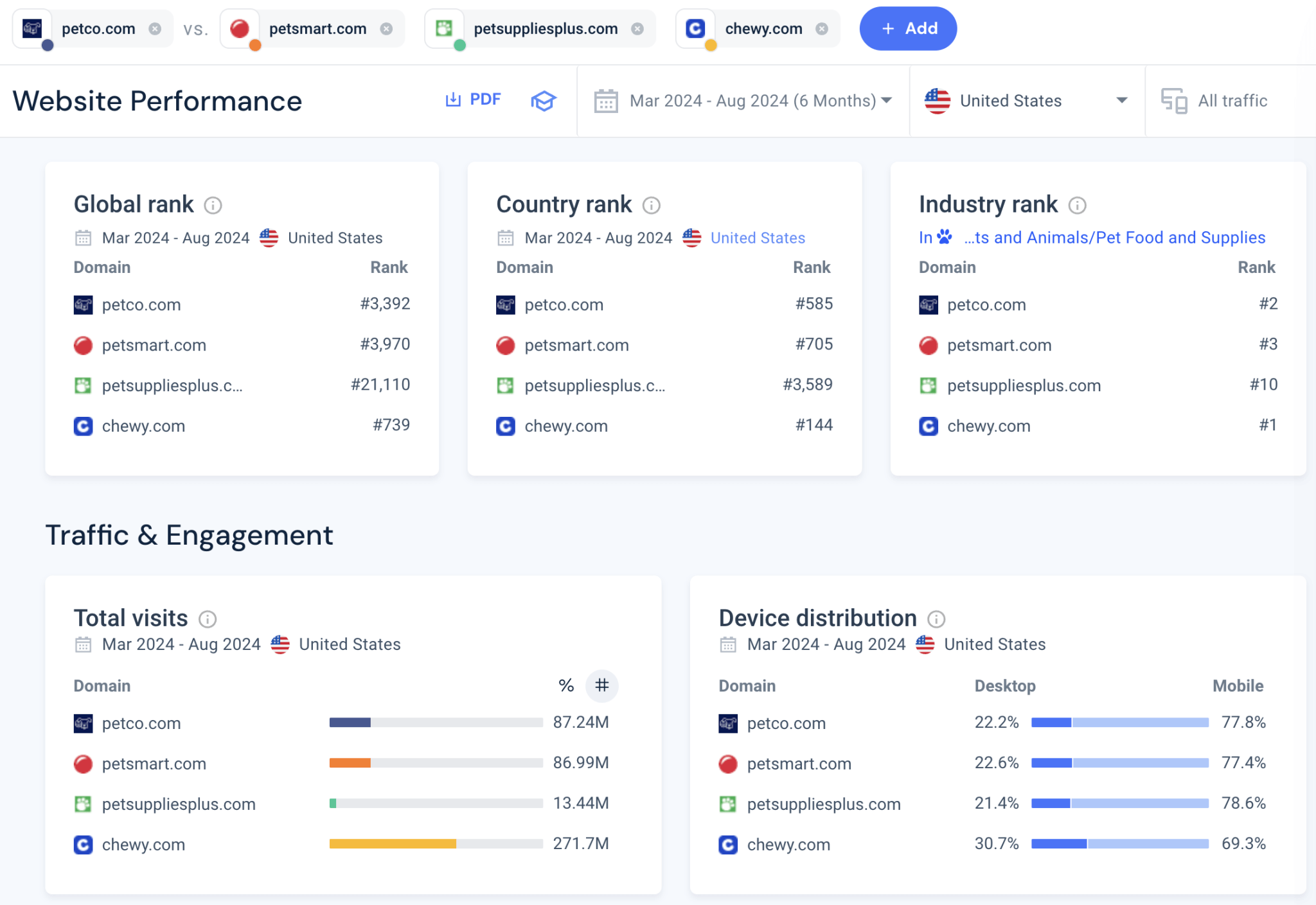The image size is (1316, 905).
Task: Open the graduation cap learning icon
Action: 544,101
